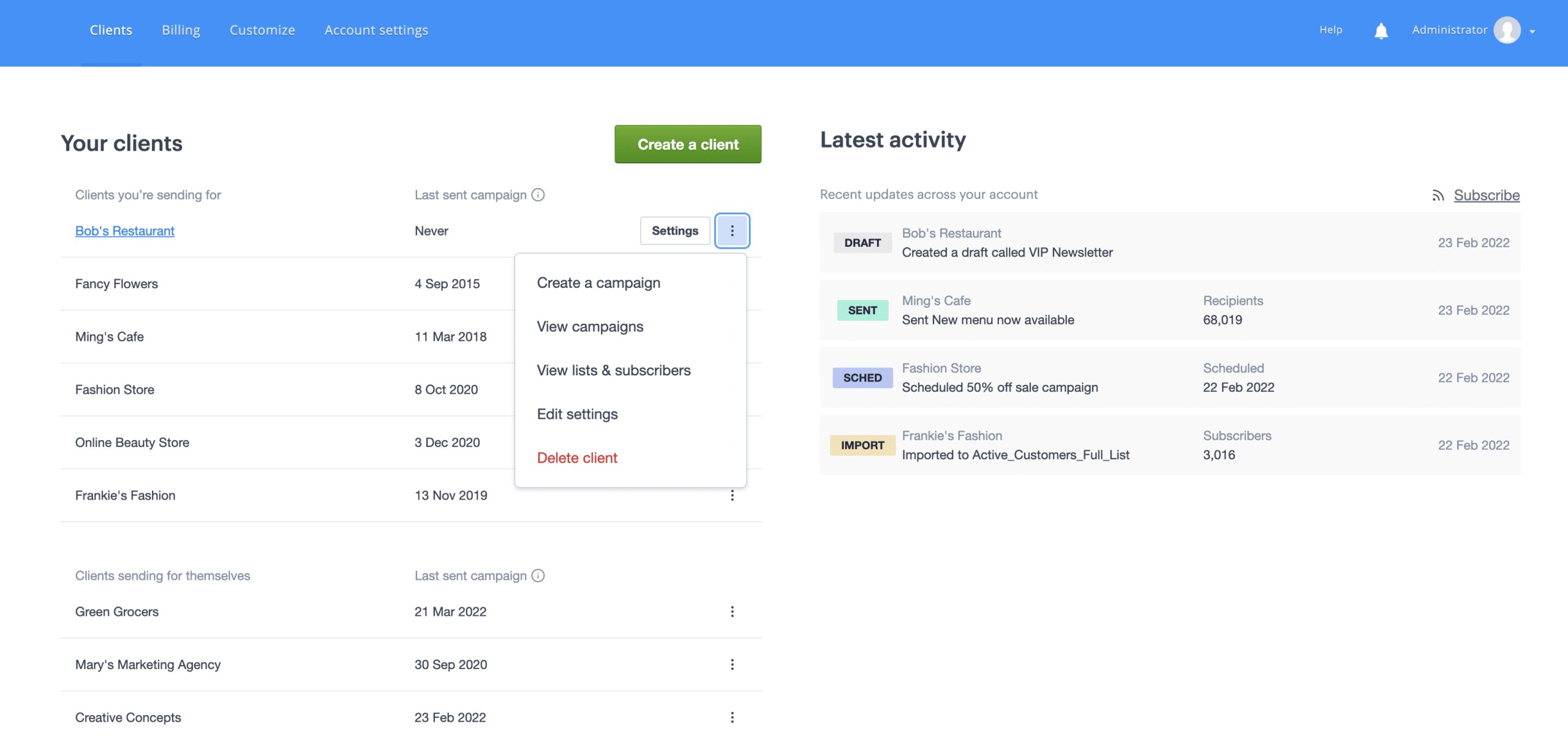1568x737 pixels.
Task: Open the notifications bell icon
Action: point(1381,31)
